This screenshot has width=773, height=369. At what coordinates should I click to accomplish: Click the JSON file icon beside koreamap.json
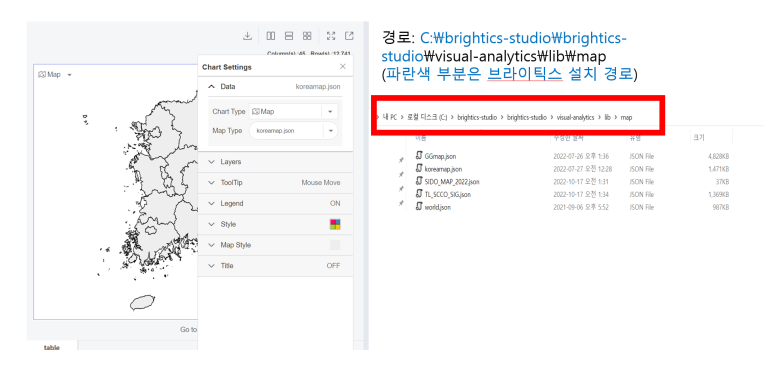419,168
